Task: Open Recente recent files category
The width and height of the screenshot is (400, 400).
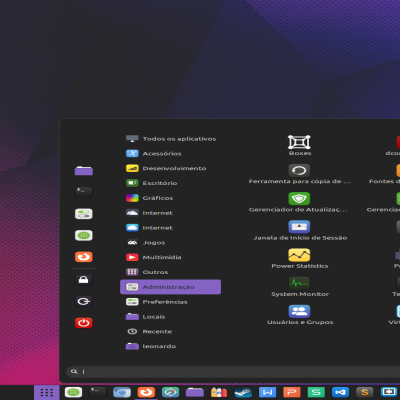Action: tap(170, 331)
